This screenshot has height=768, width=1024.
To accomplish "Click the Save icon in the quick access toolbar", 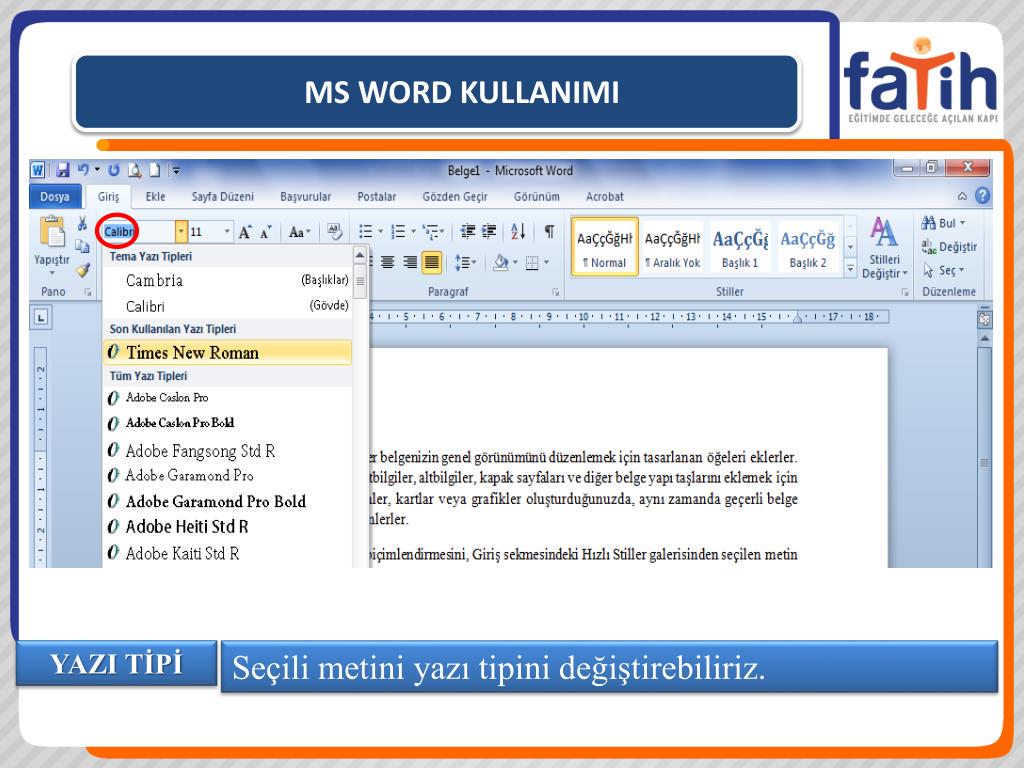I will (x=63, y=170).
